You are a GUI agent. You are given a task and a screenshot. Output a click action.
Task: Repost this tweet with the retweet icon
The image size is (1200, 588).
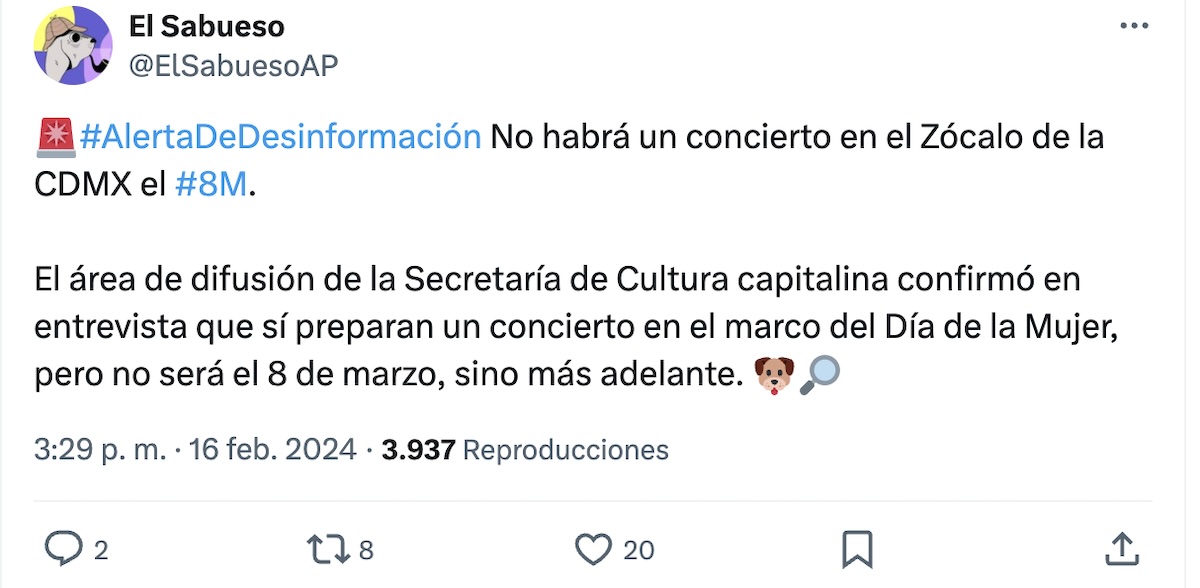coord(327,549)
